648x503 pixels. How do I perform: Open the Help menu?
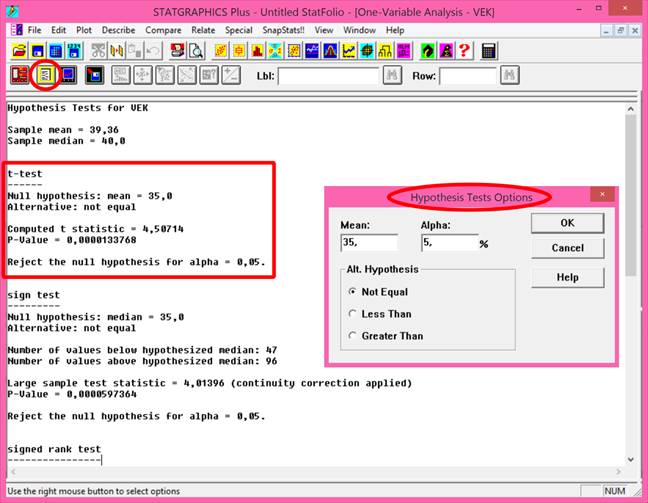(395, 30)
